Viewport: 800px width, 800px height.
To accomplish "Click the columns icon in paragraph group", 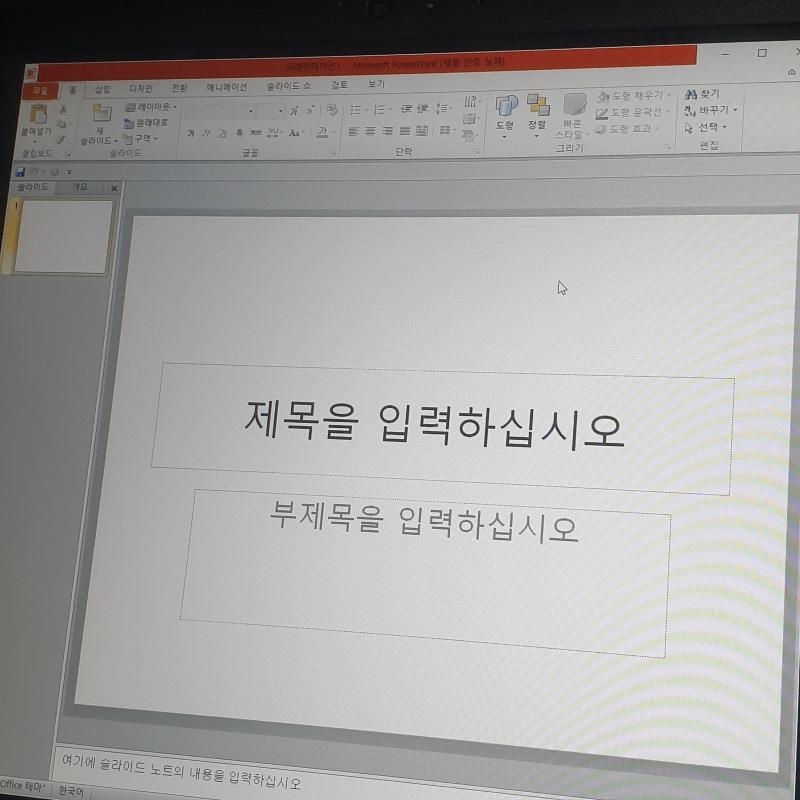I will click(x=446, y=130).
